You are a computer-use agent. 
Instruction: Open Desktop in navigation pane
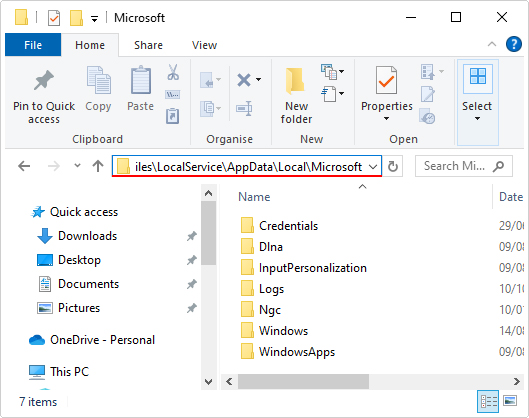pyautogui.click(x=79, y=260)
